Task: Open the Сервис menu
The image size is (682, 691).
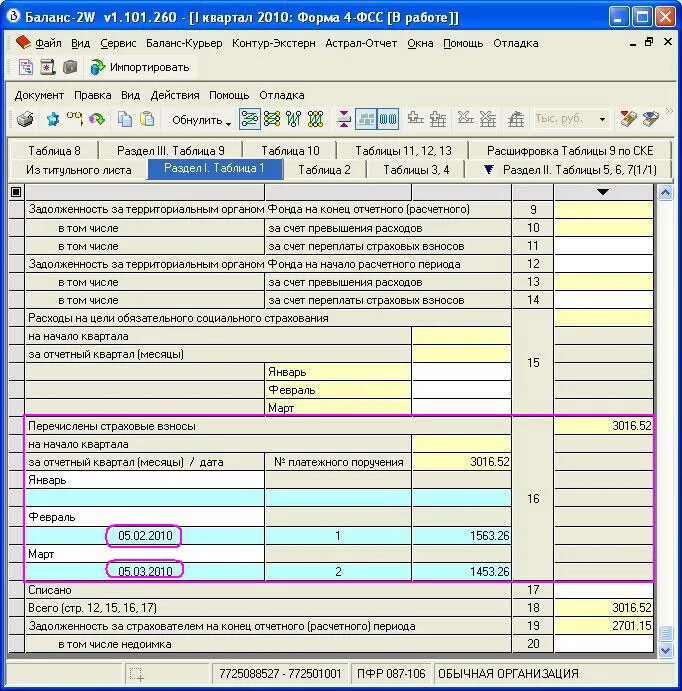Action: pos(118,43)
